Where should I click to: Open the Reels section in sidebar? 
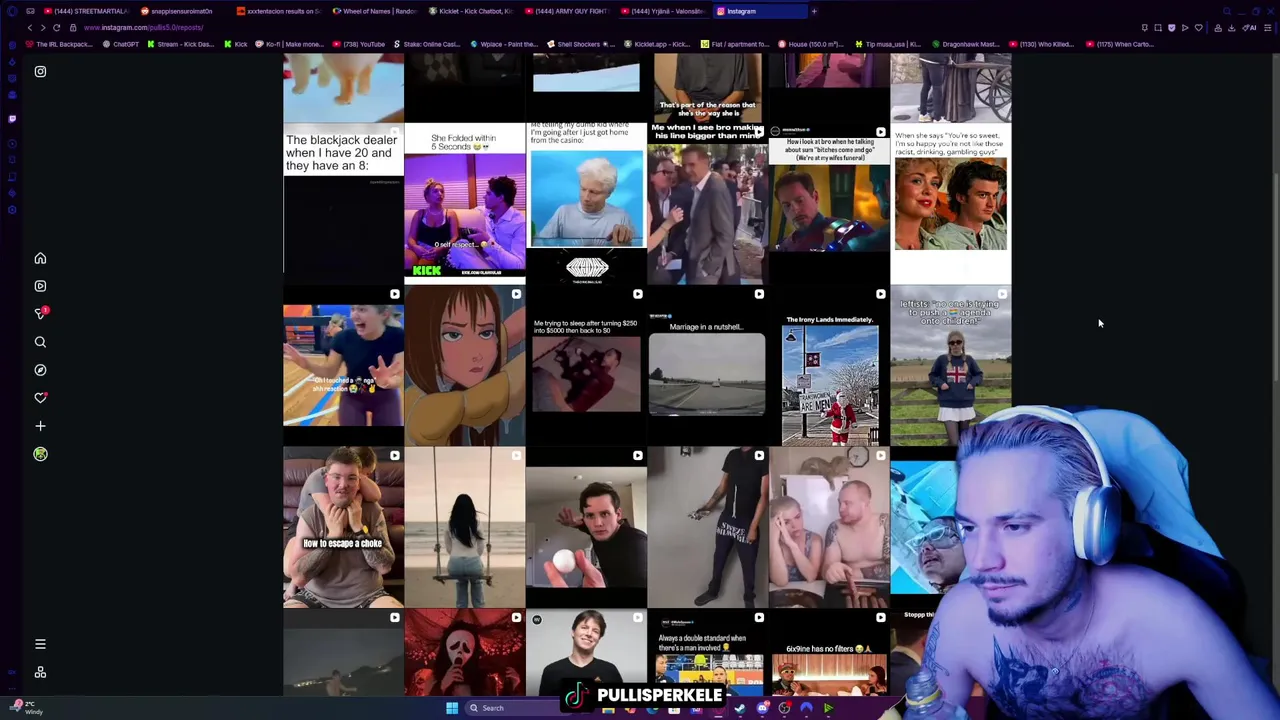click(40, 286)
